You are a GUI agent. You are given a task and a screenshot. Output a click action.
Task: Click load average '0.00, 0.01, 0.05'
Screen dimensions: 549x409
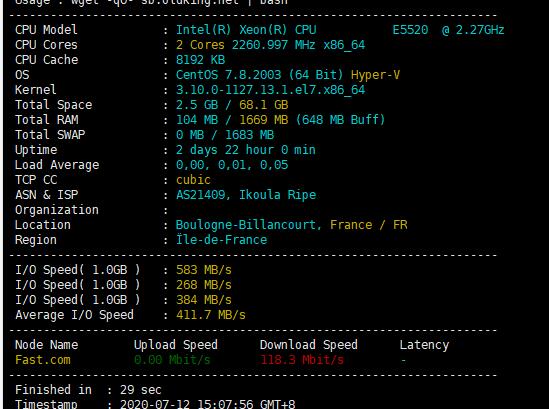click(x=232, y=165)
